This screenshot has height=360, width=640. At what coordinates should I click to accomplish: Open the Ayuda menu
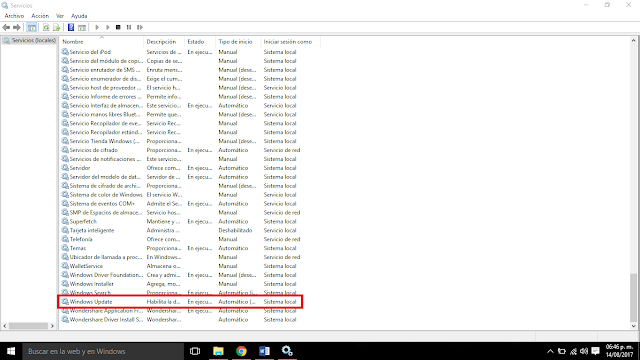click(79, 16)
